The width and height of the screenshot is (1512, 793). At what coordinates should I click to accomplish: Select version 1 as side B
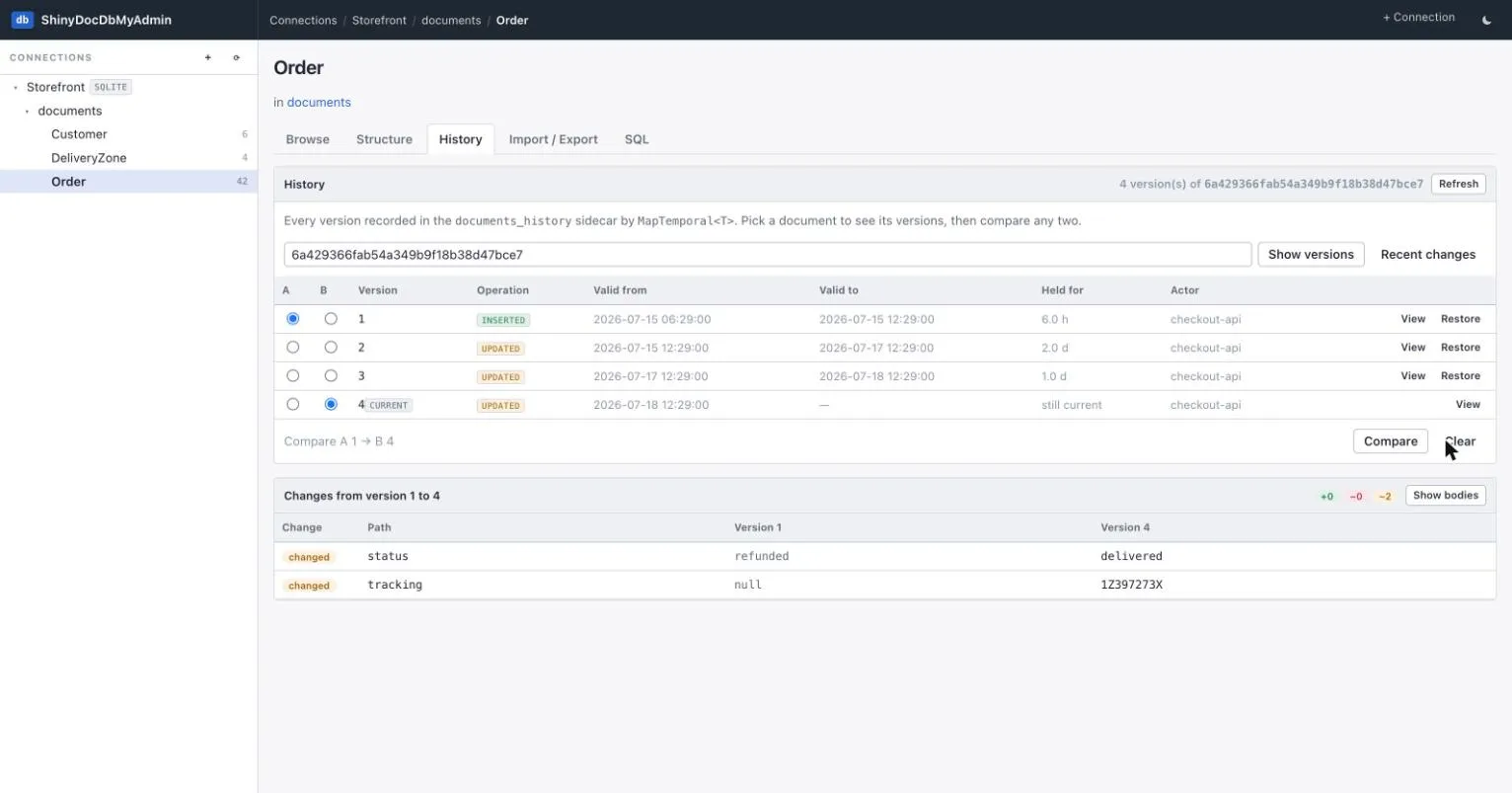[x=331, y=319]
